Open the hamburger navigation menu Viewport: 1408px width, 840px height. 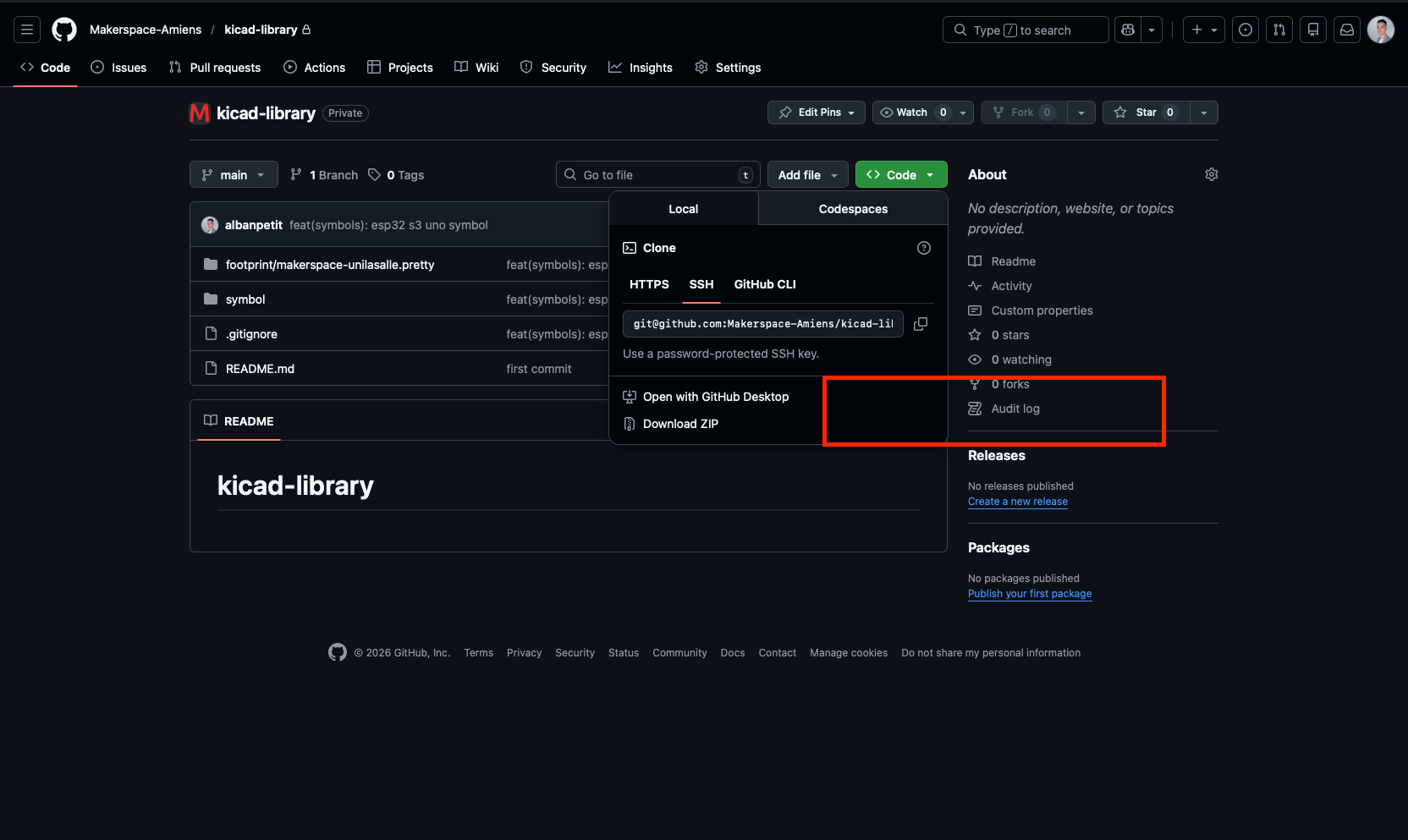point(27,30)
